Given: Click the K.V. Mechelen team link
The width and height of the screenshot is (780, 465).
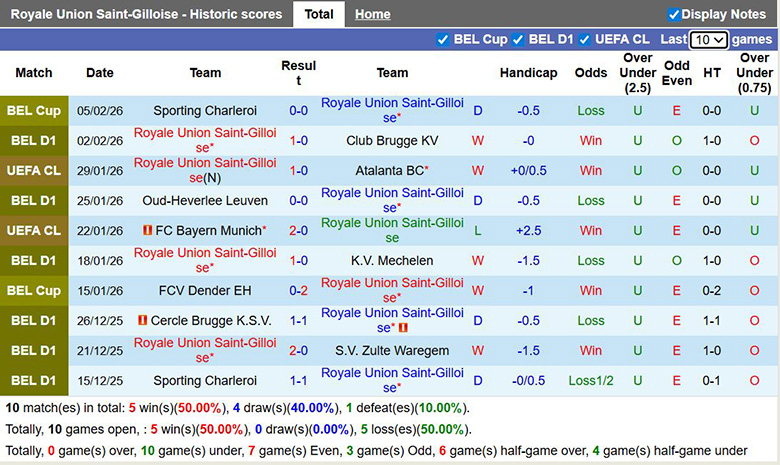Looking at the screenshot, I should click(392, 261).
